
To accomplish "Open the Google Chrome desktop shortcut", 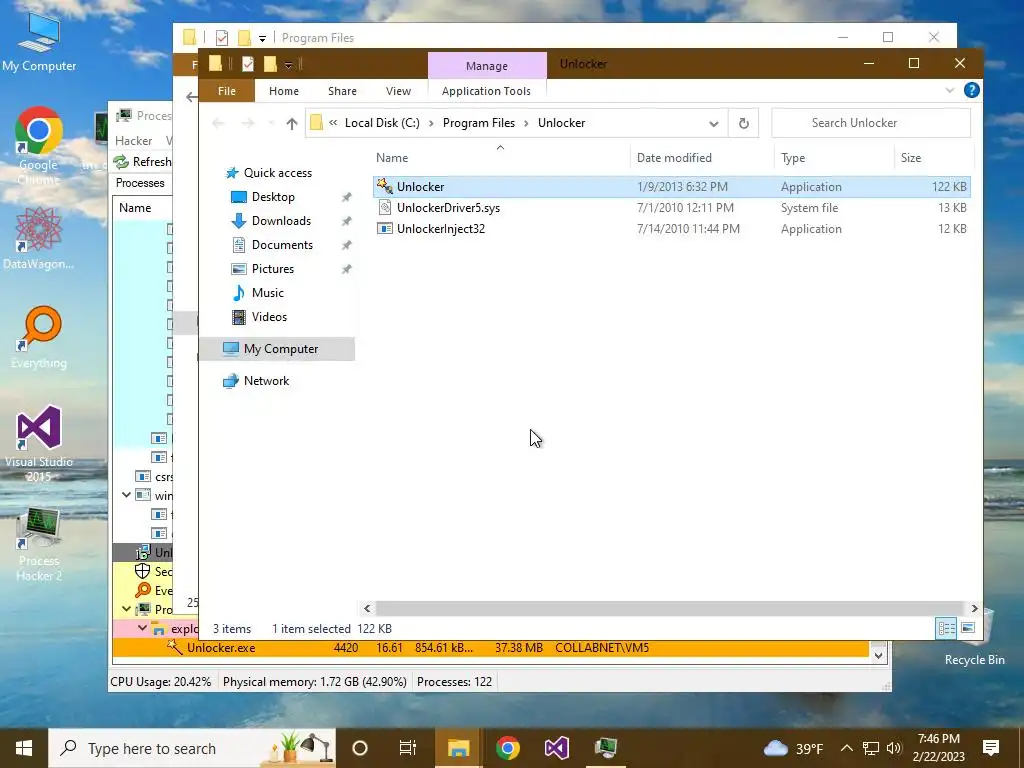I will pos(39,145).
